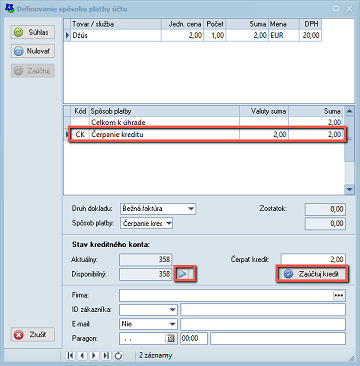
Task: Click the payment list scroll down arrow
Action: click(350, 189)
